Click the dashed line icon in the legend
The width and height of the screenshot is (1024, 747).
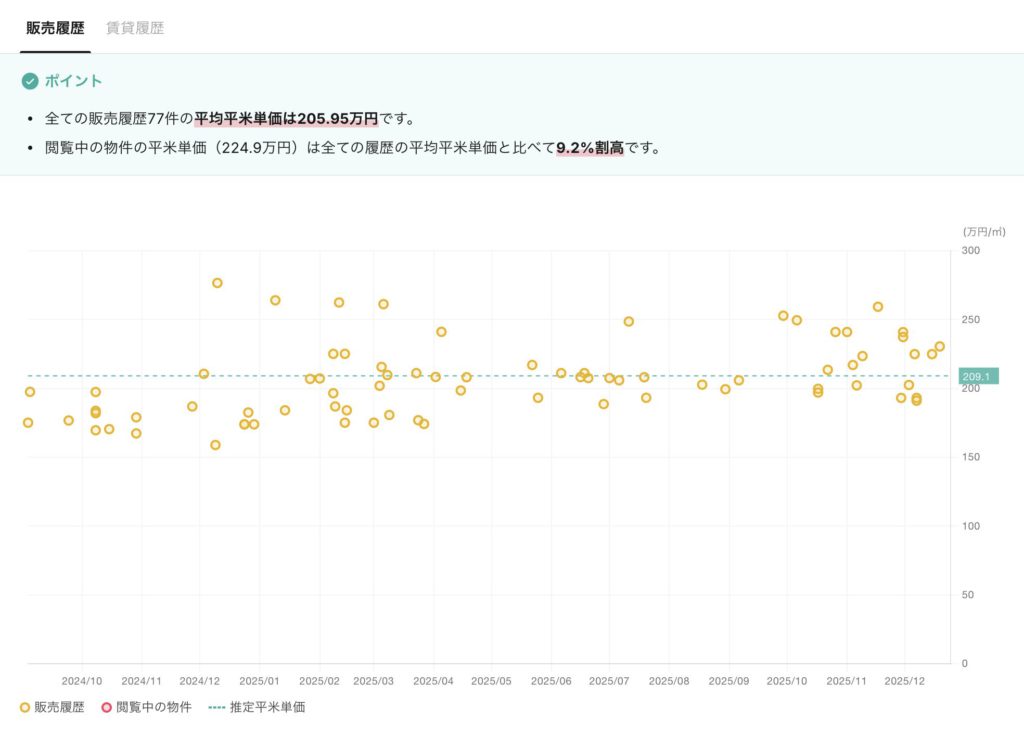coord(216,708)
